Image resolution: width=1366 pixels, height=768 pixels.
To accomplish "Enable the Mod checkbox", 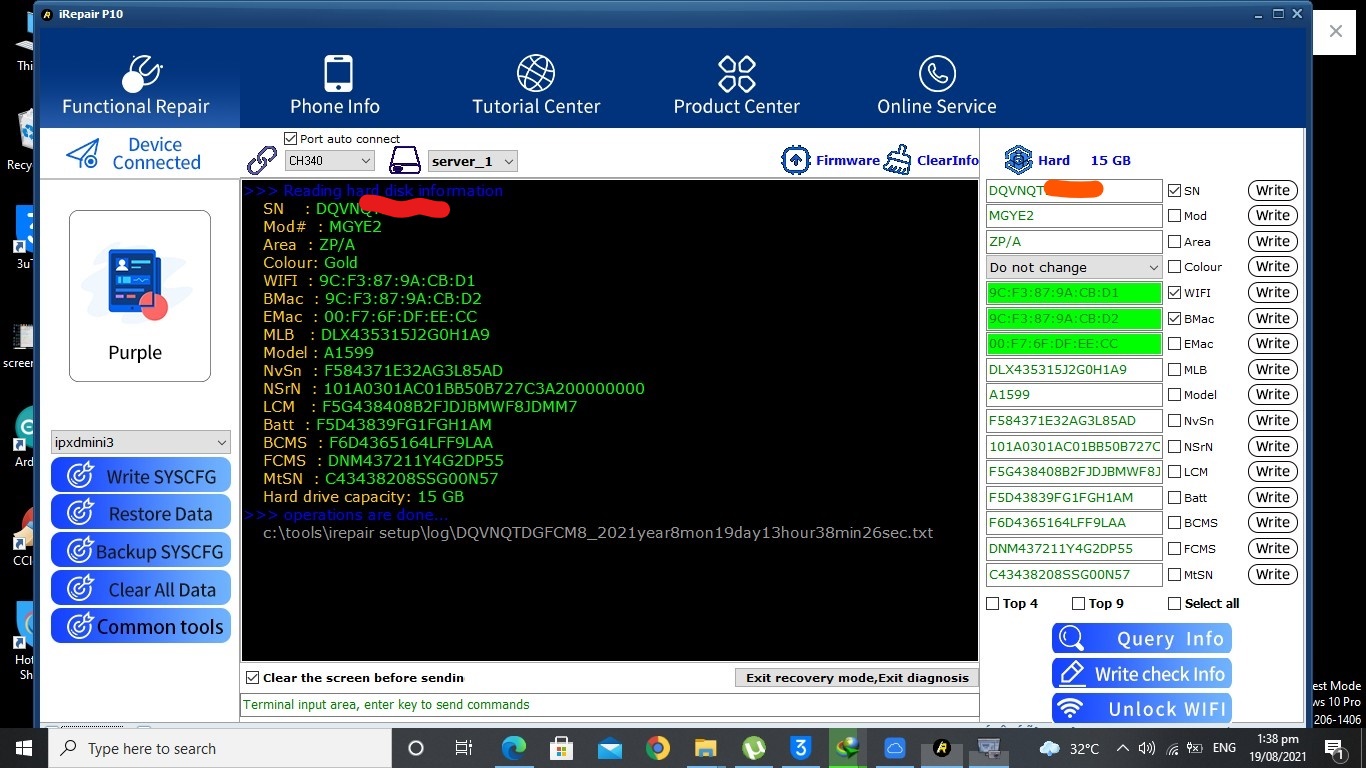I will coord(1175,216).
